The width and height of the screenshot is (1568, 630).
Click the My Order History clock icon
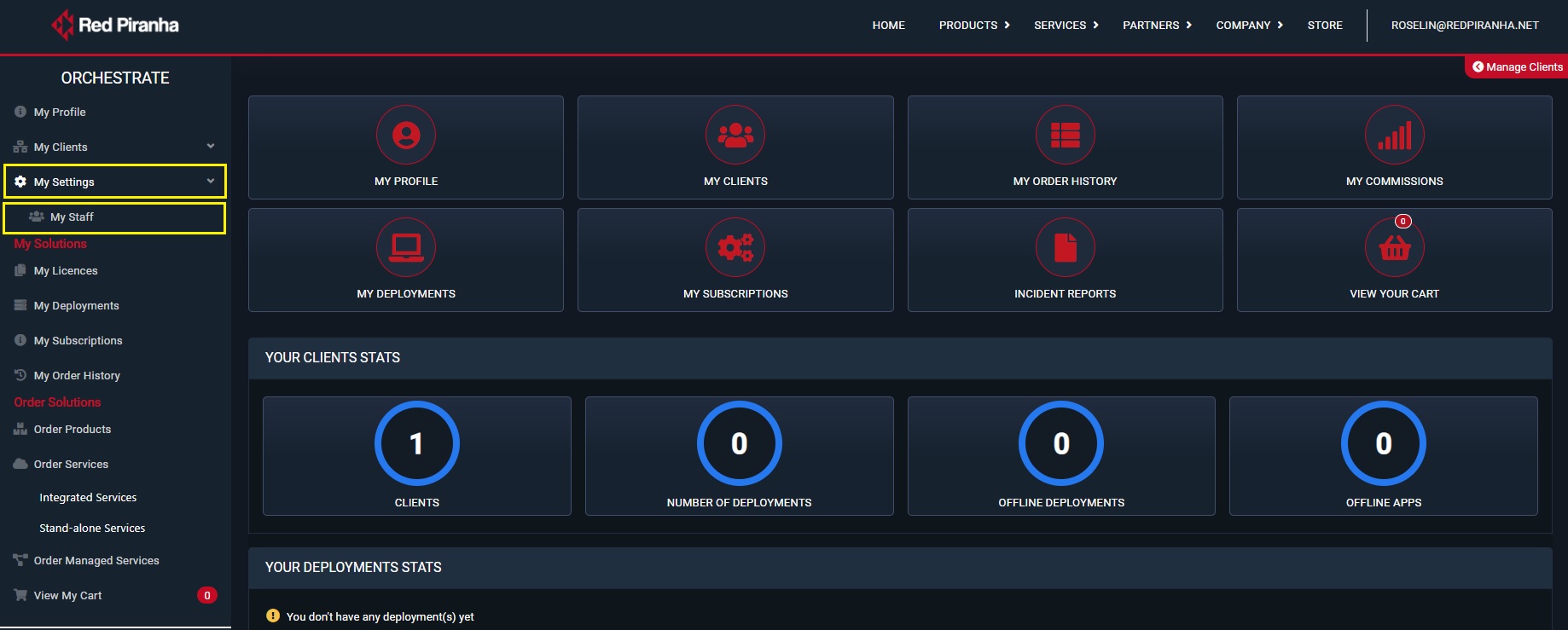click(x=20, y=375)
